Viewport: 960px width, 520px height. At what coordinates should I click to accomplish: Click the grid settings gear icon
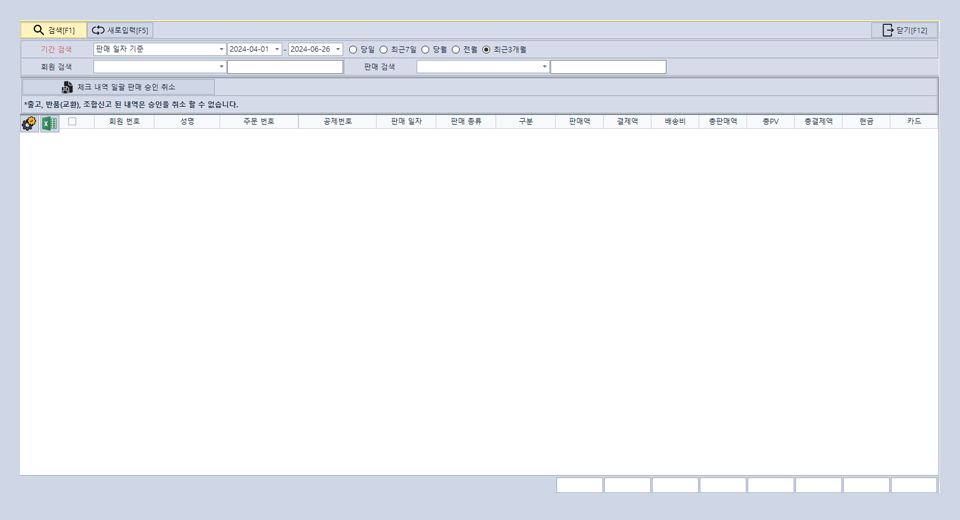[x=29, y=123]
